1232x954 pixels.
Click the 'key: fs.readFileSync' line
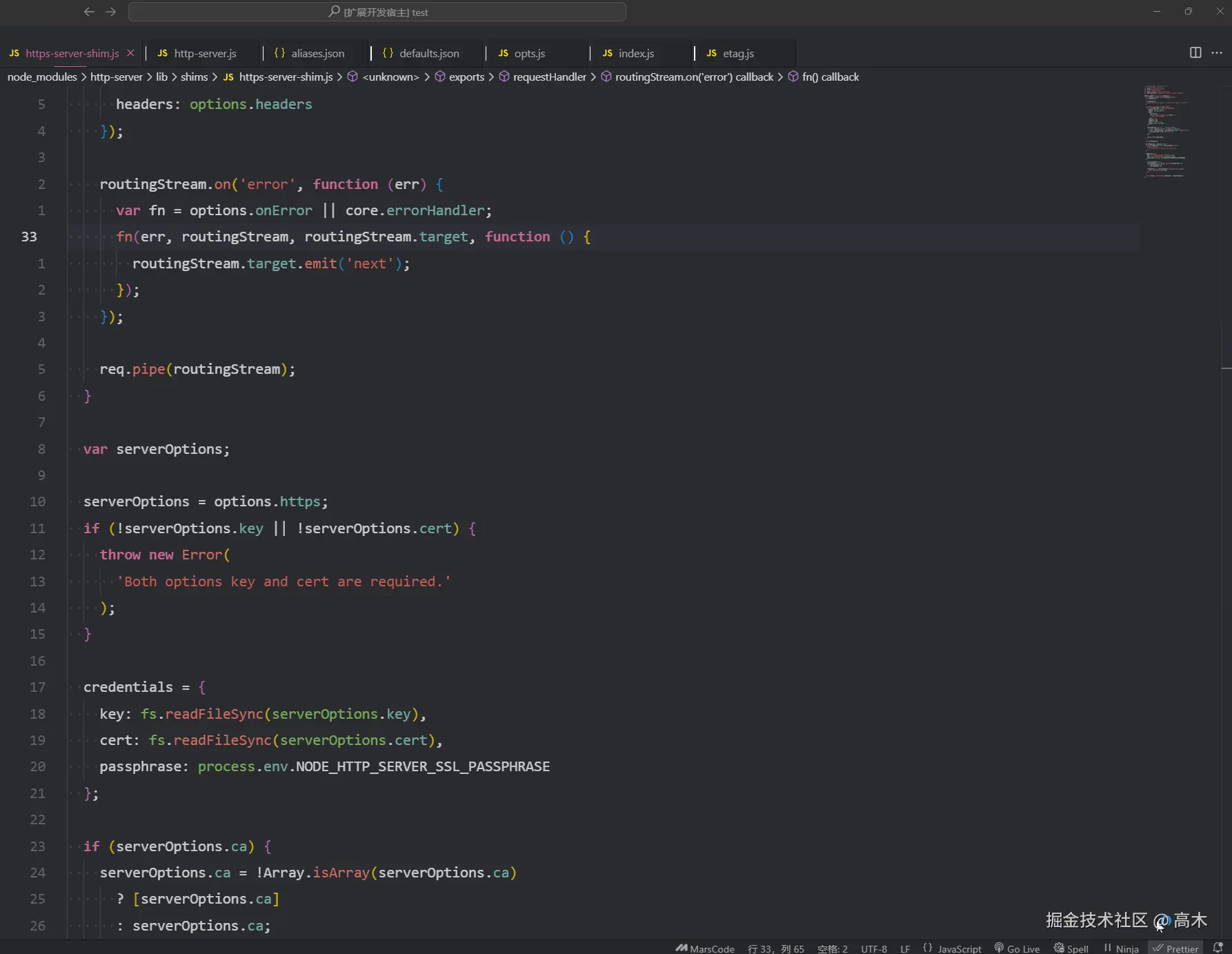[x=263, y=714]
